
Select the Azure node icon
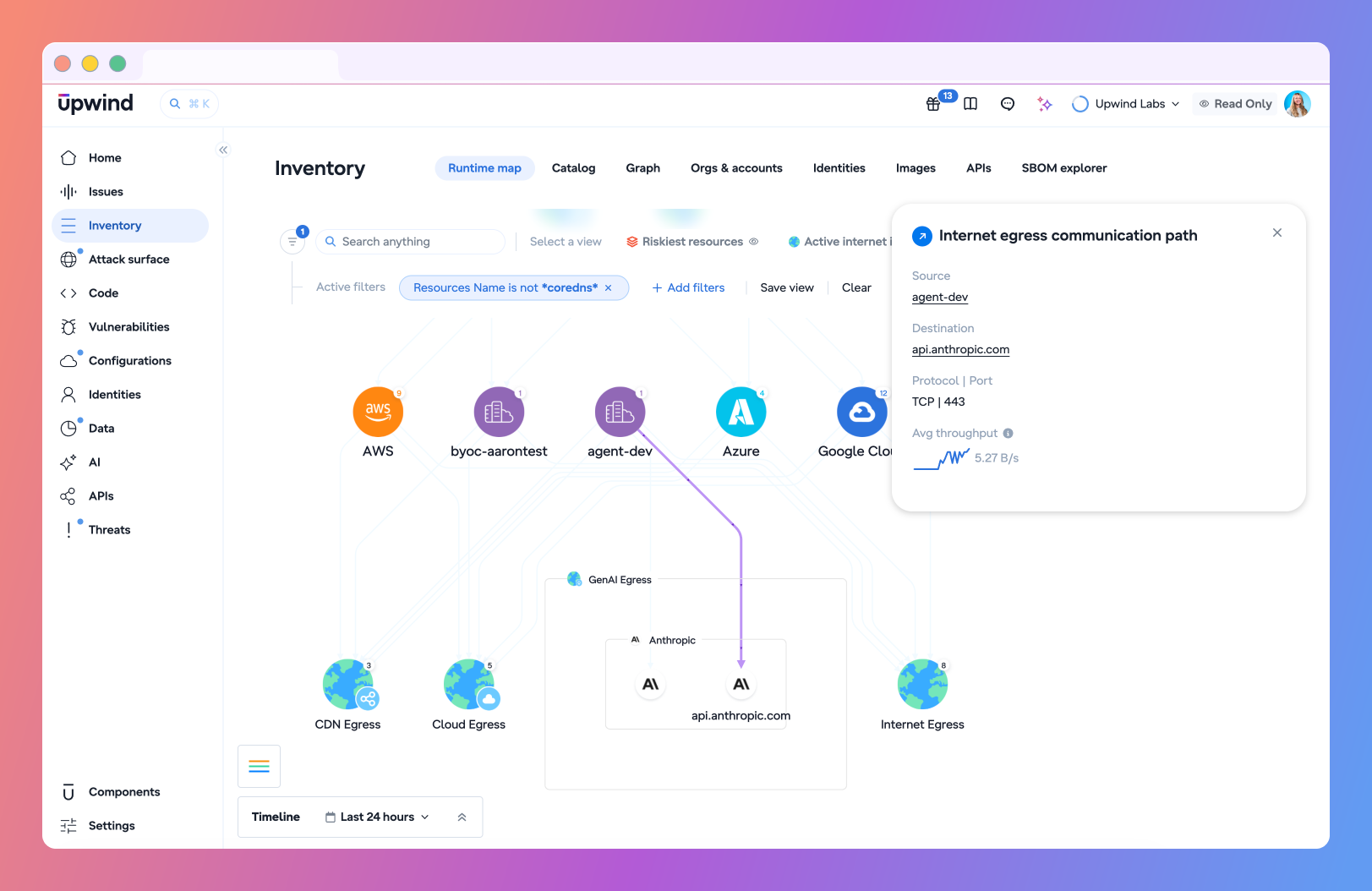(x=741, y=412)
